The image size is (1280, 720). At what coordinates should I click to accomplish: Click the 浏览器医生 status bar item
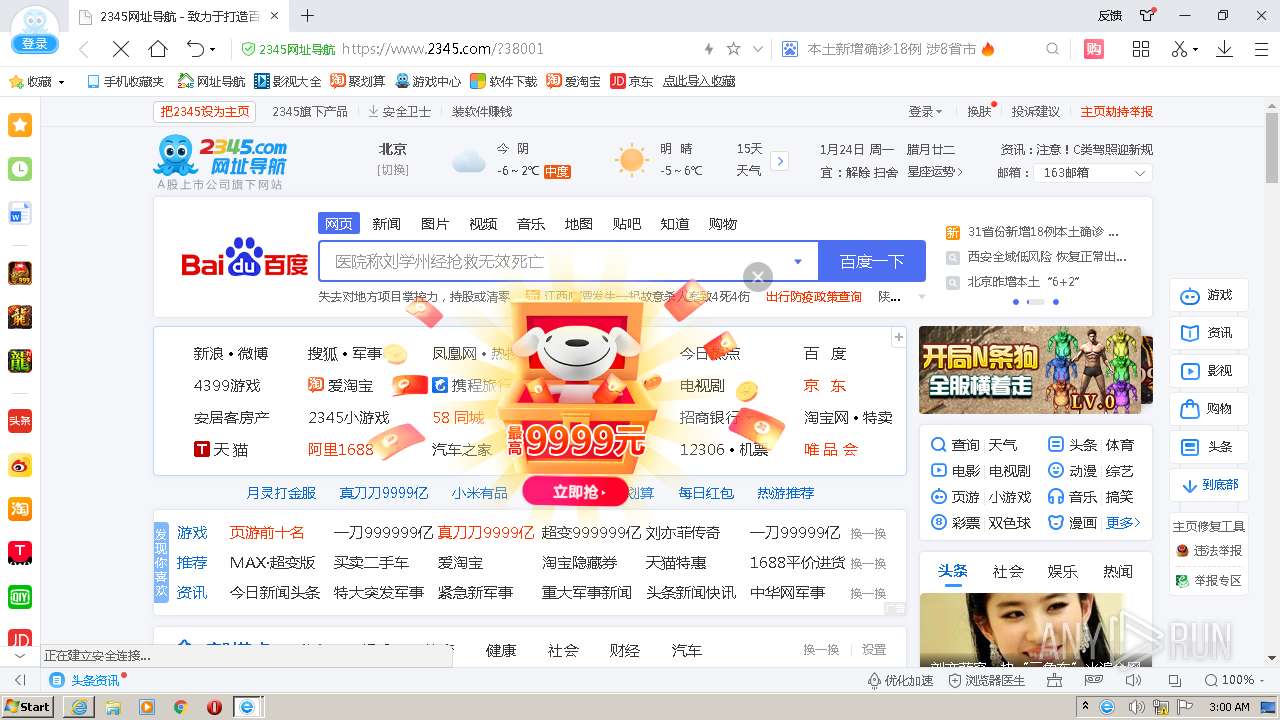986,680
